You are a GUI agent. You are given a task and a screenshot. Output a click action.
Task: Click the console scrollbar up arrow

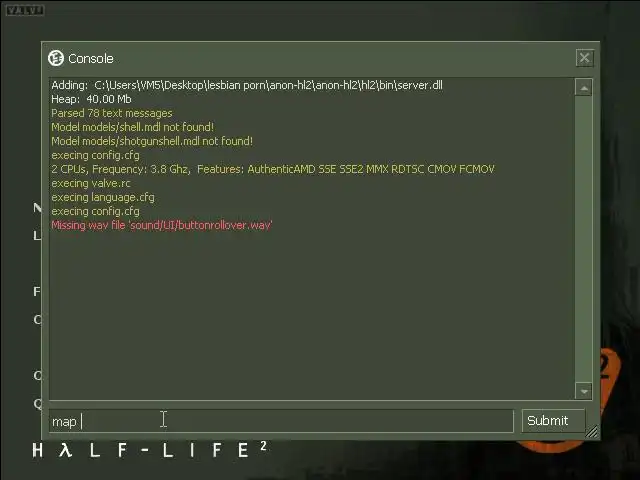click(x=584, y=87)
